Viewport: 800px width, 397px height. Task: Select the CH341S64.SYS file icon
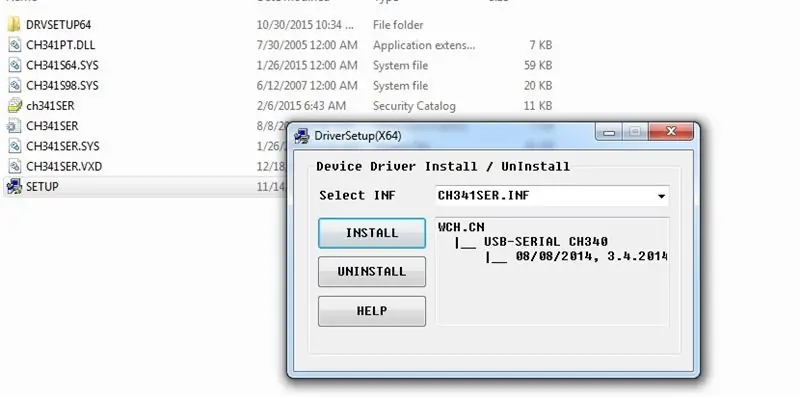coord(14,65)
